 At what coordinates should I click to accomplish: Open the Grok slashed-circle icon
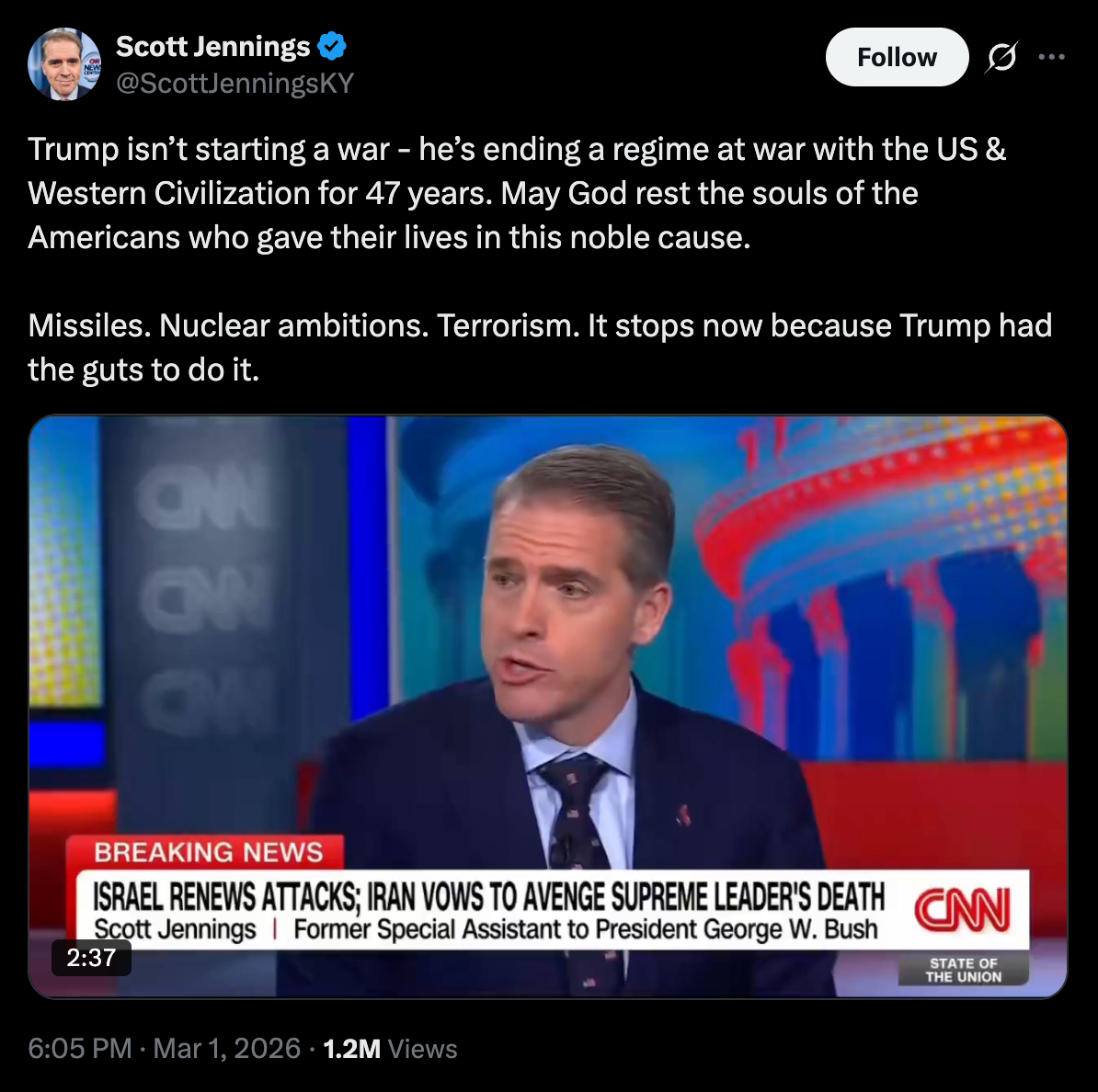pyautogui.click(x=1001, y=57)
